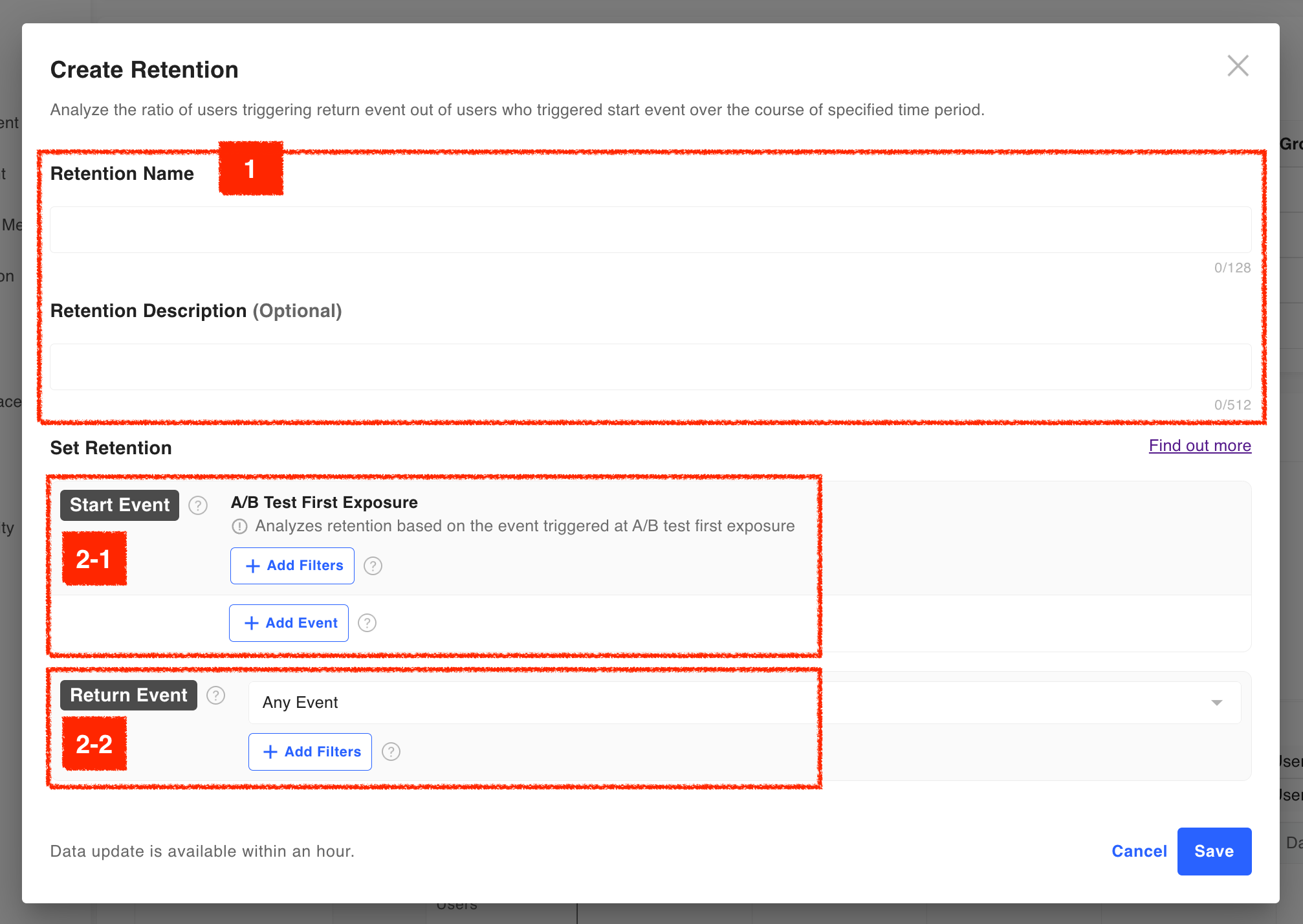Click info icon before A/B test description
The height and width of the screenshot is (924, 1303).
(x=239, y=527)
